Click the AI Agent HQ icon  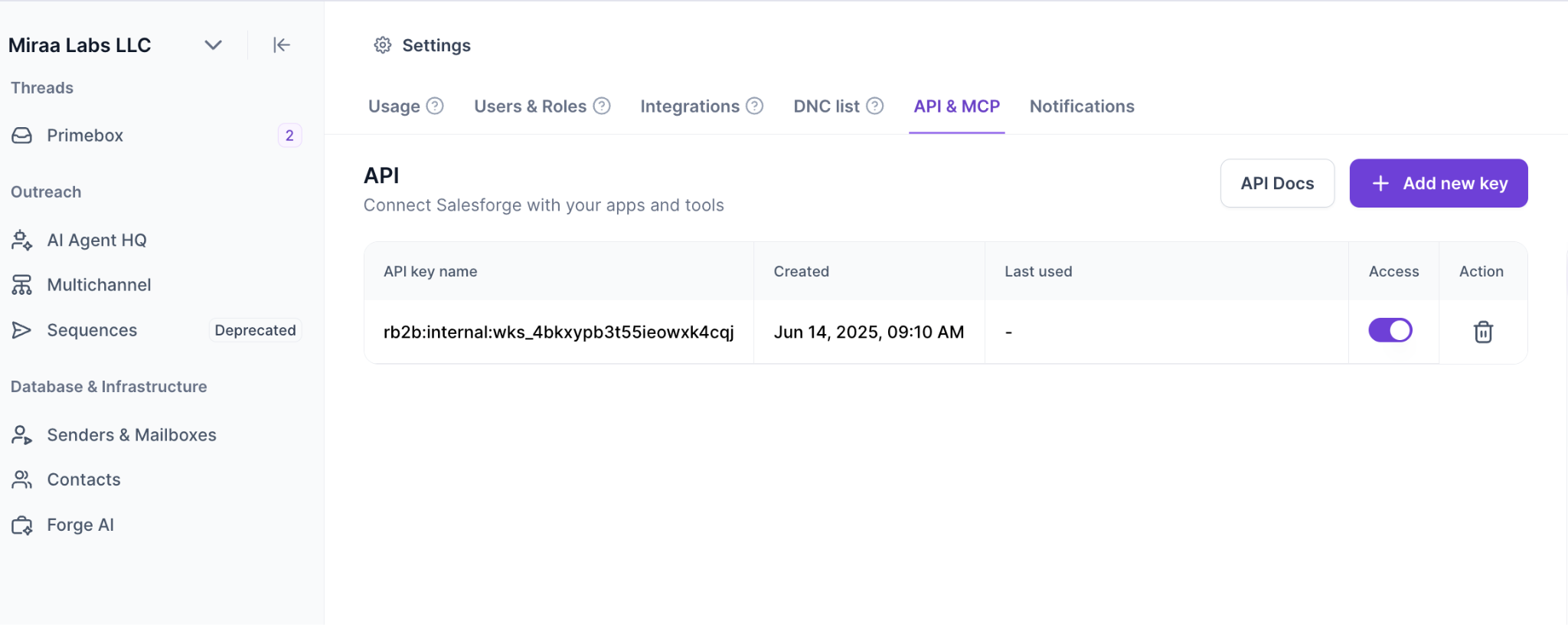pyautogui.click(x=22, y=241)
